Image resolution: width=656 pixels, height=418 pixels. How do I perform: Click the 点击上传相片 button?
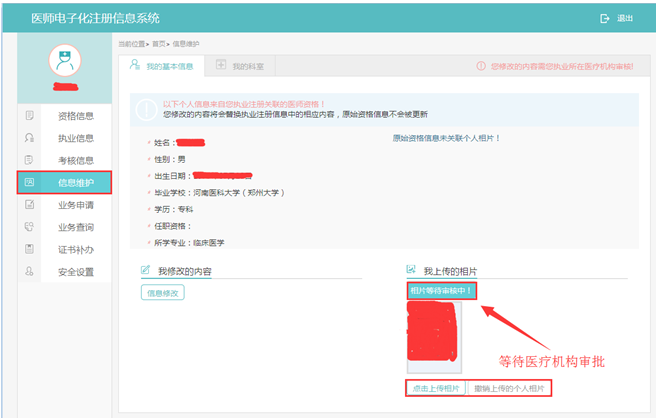pyautogui.click(x=435, y=388)
